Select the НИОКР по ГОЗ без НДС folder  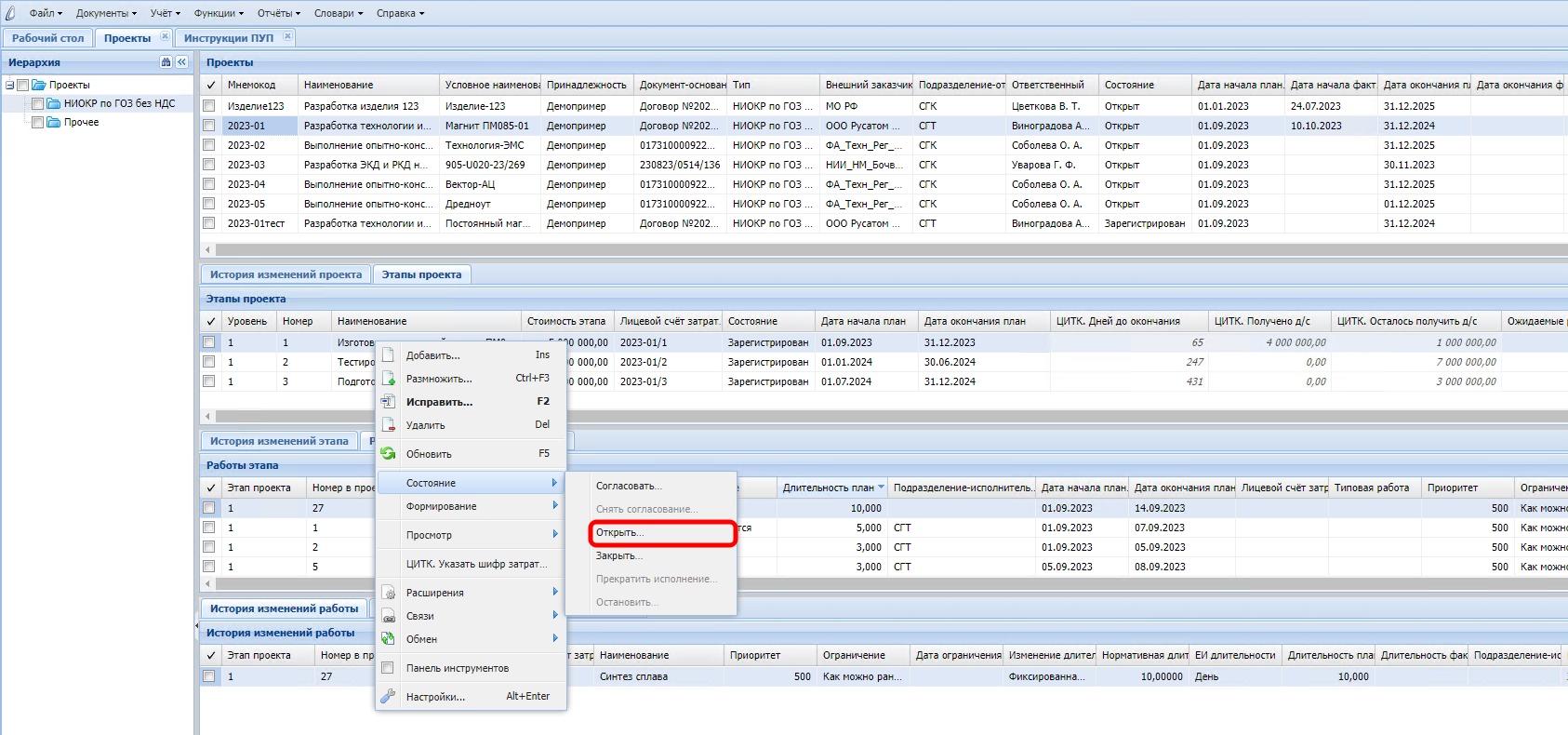coord(119,103)
